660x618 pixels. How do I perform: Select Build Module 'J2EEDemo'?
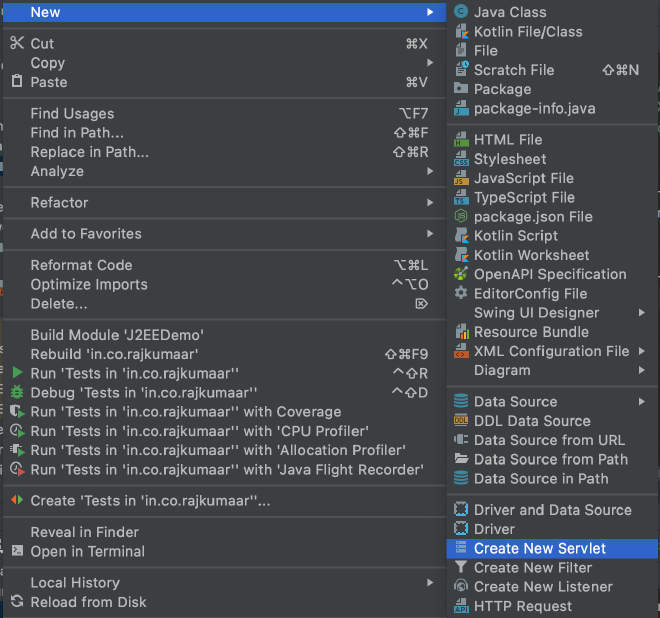point(224,335)
